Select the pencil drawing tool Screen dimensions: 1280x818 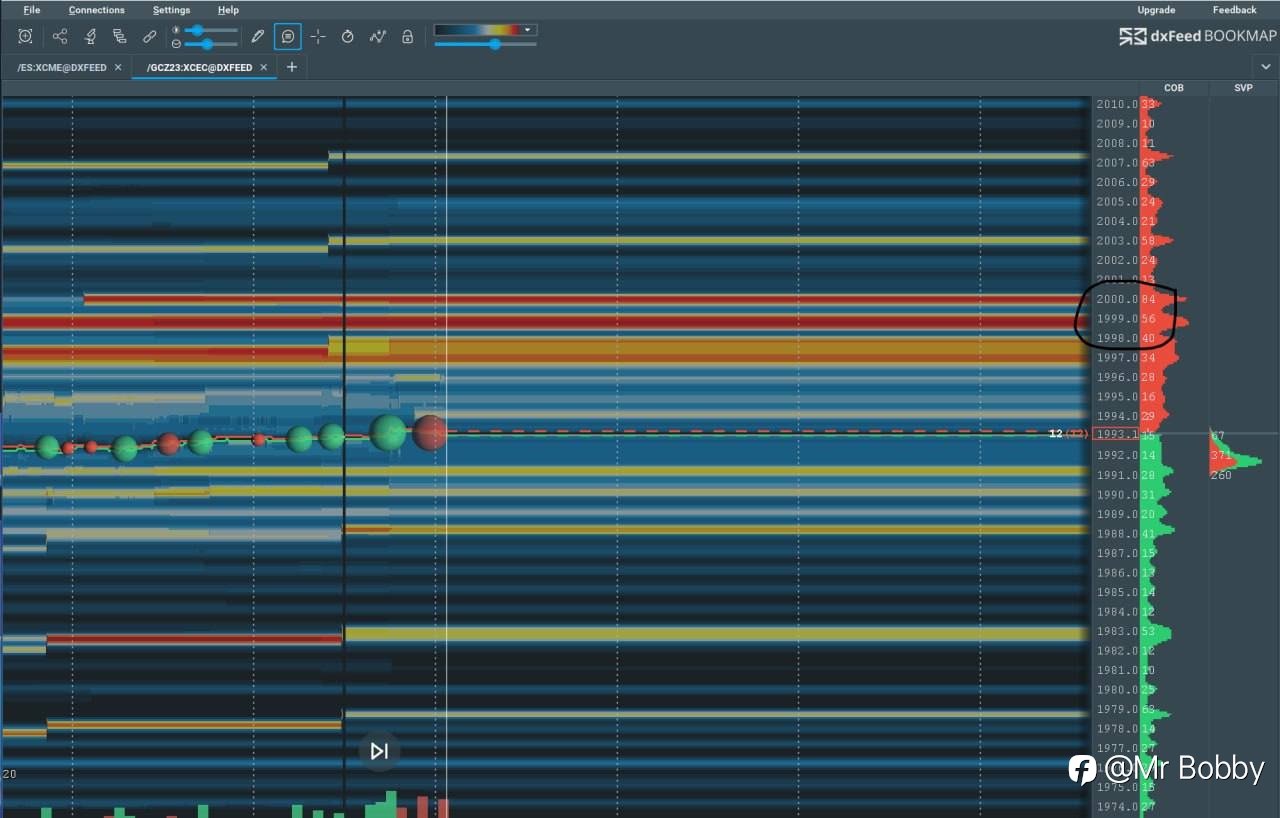(258, 36)
